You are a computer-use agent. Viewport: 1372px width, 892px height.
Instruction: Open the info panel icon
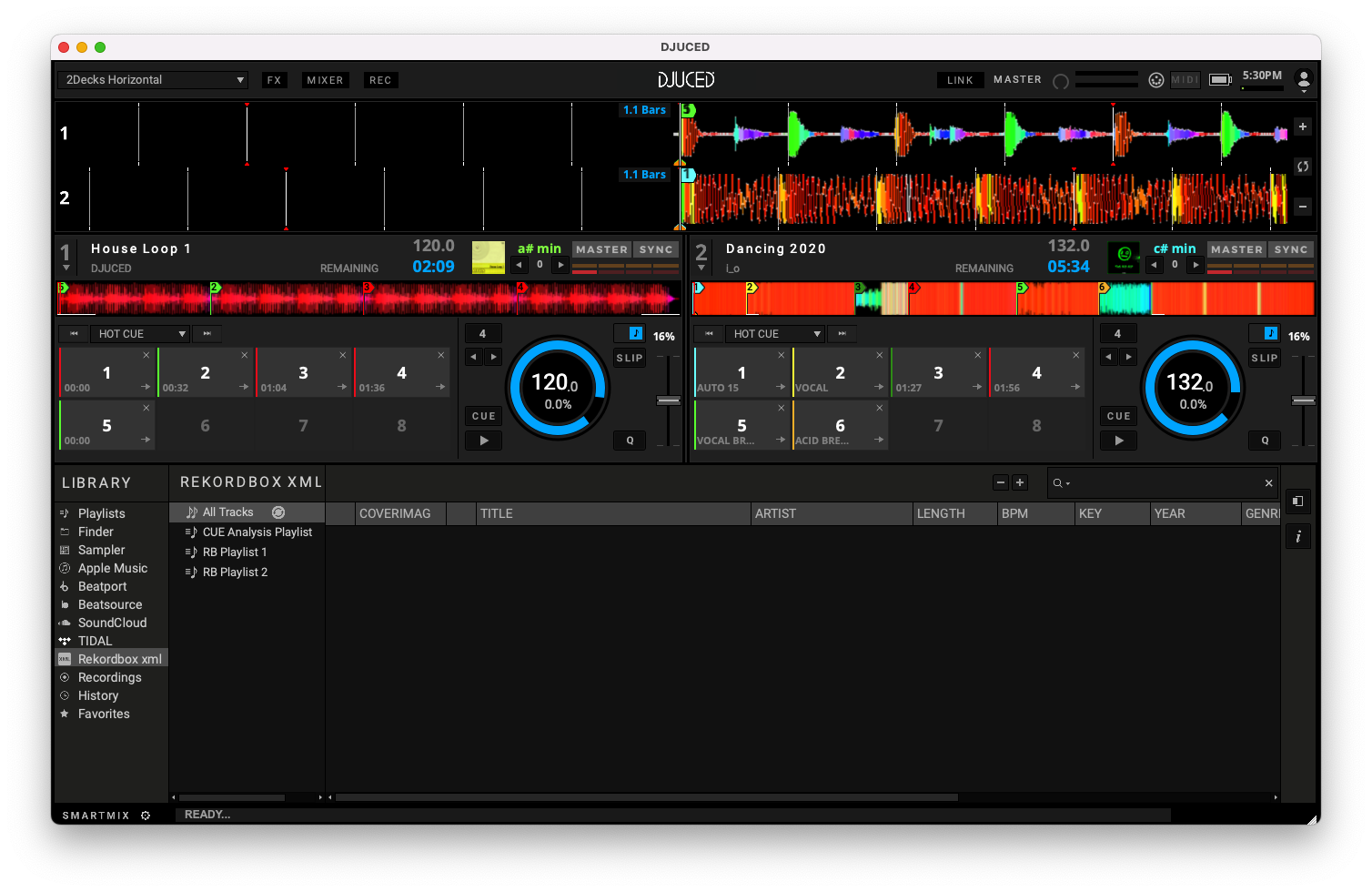1298,537
